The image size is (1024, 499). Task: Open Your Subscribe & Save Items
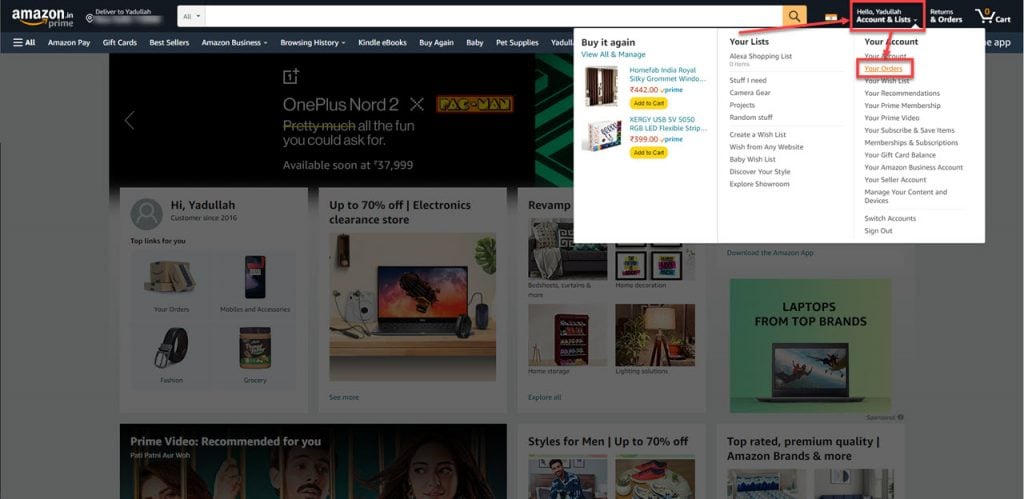[x=909, y=131]
